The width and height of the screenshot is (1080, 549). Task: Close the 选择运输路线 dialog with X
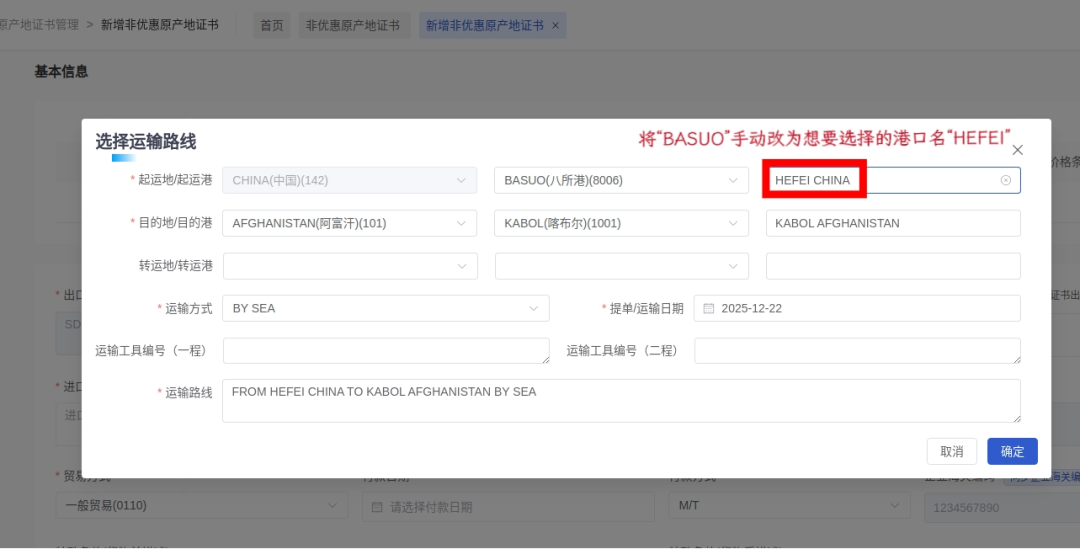1018,150
